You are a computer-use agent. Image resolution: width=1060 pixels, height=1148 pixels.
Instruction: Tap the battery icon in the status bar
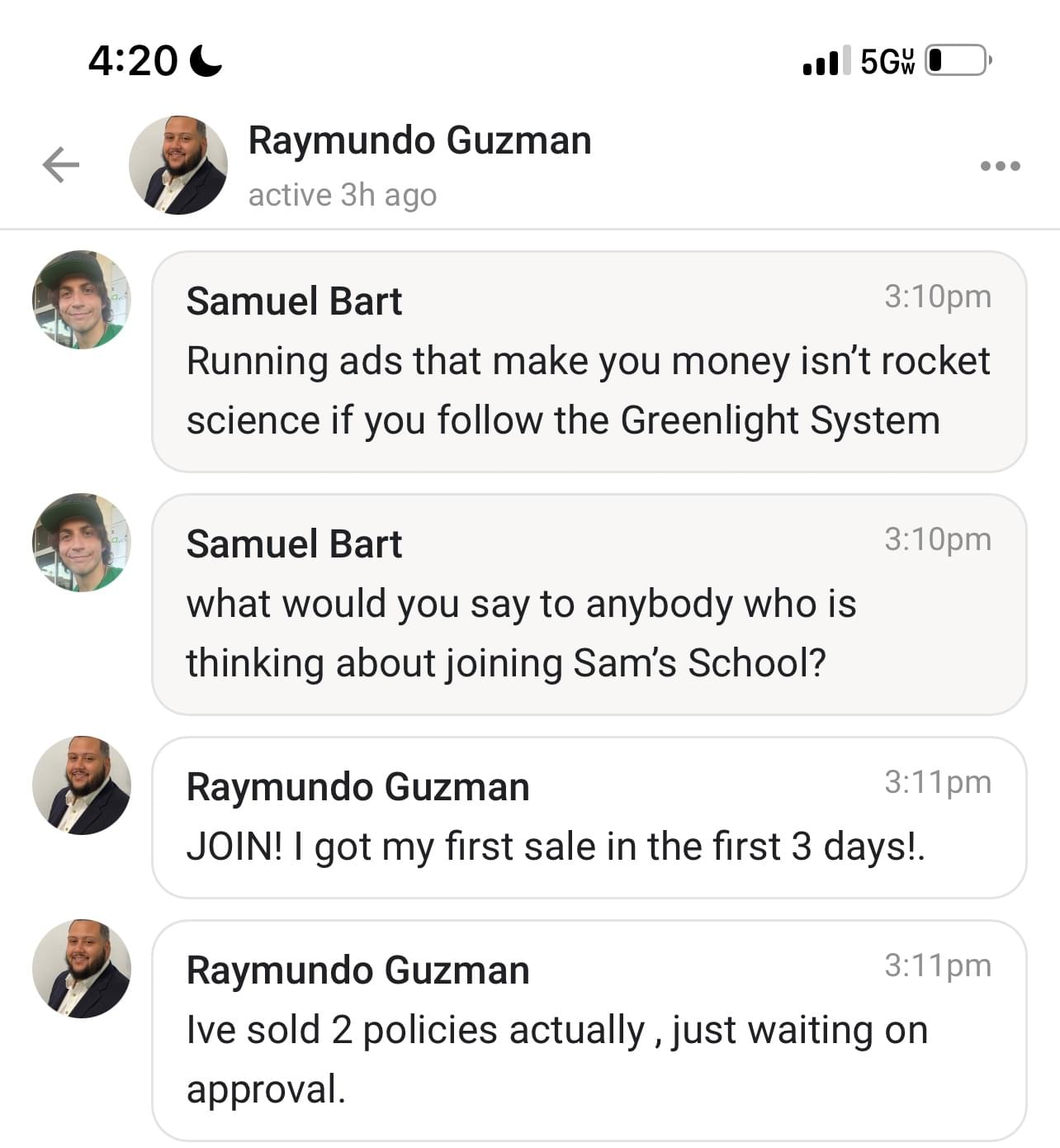click(957, 60)
